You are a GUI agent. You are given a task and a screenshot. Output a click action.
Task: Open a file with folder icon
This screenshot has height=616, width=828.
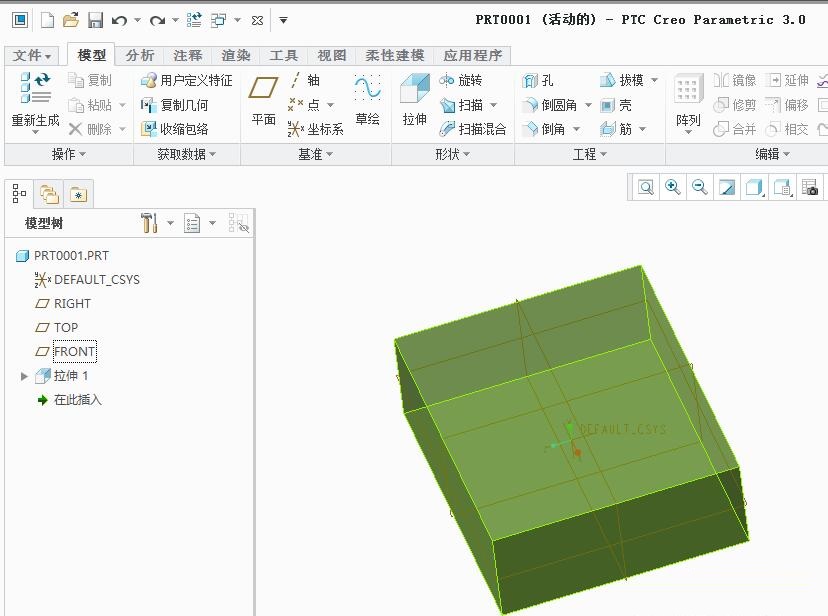pyautogui.click(x=71, y=21)
